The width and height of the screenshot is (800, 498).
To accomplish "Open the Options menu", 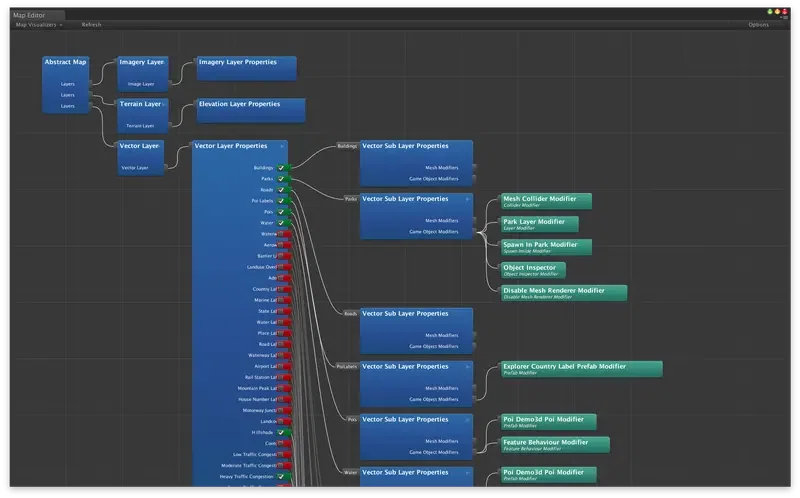I will (758, 24).
